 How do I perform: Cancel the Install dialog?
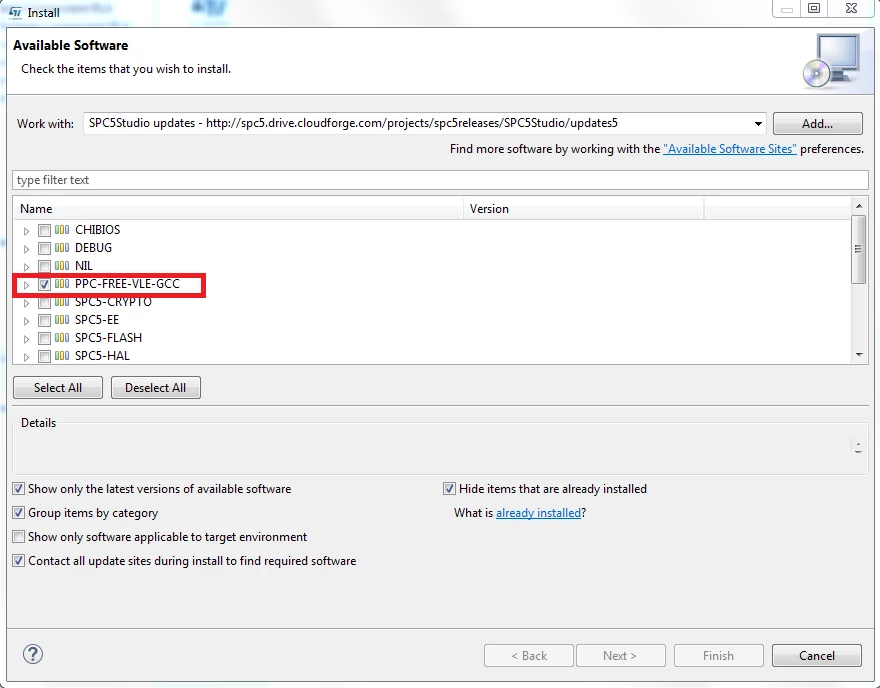click(x=817, y=655)
